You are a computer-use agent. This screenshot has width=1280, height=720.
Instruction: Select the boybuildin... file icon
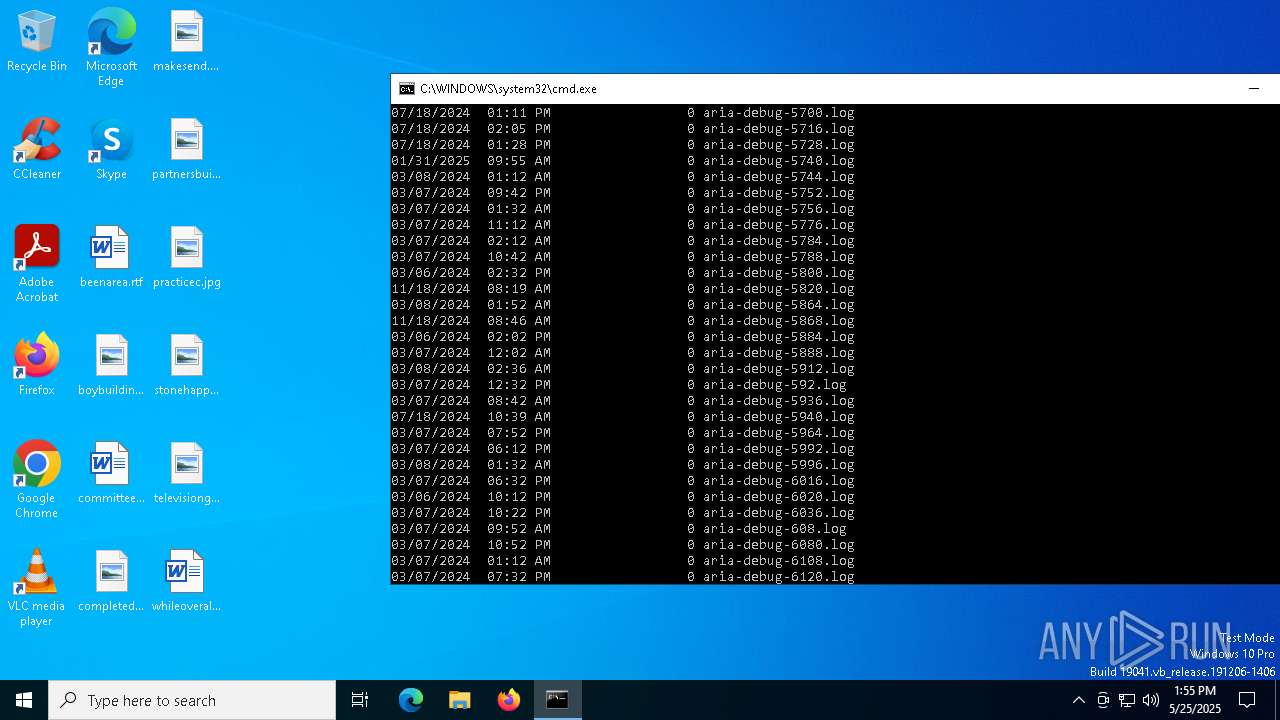pos(111,366)
